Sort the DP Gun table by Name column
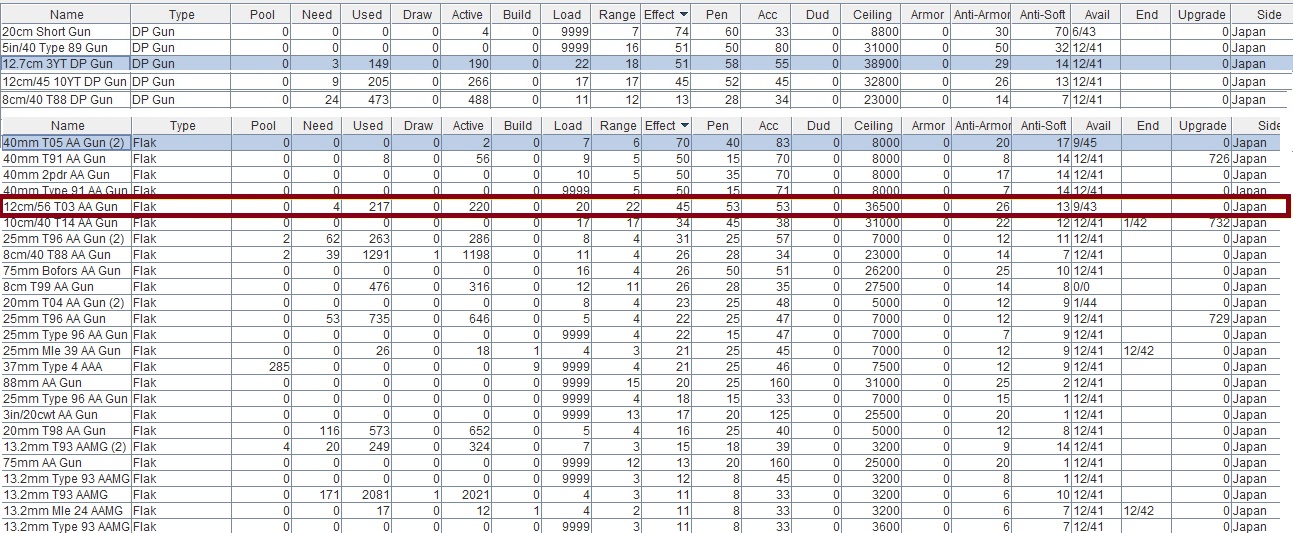This screenshot has width=1293, height=533. coord(67,15)
